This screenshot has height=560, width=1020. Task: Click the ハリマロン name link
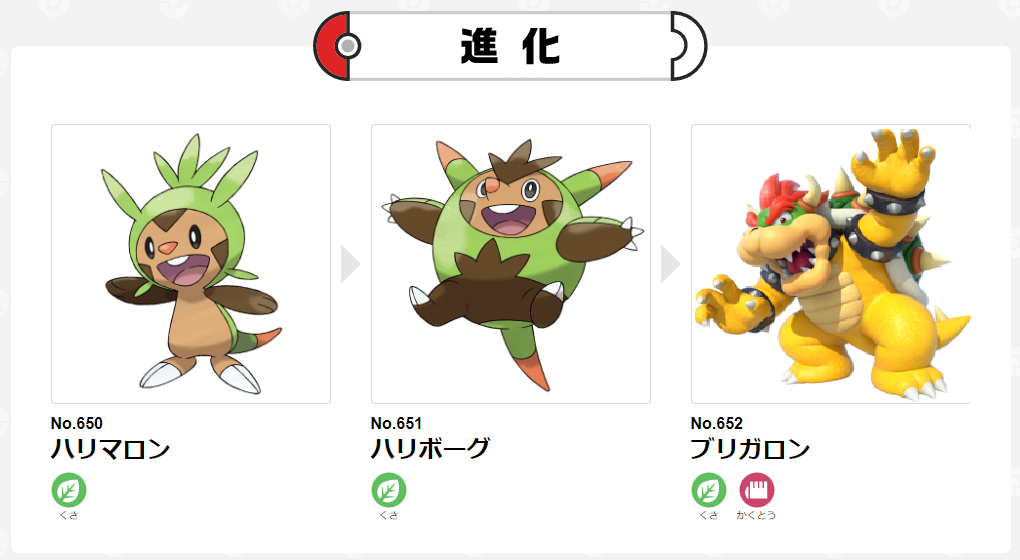click(x=111, y=449)
